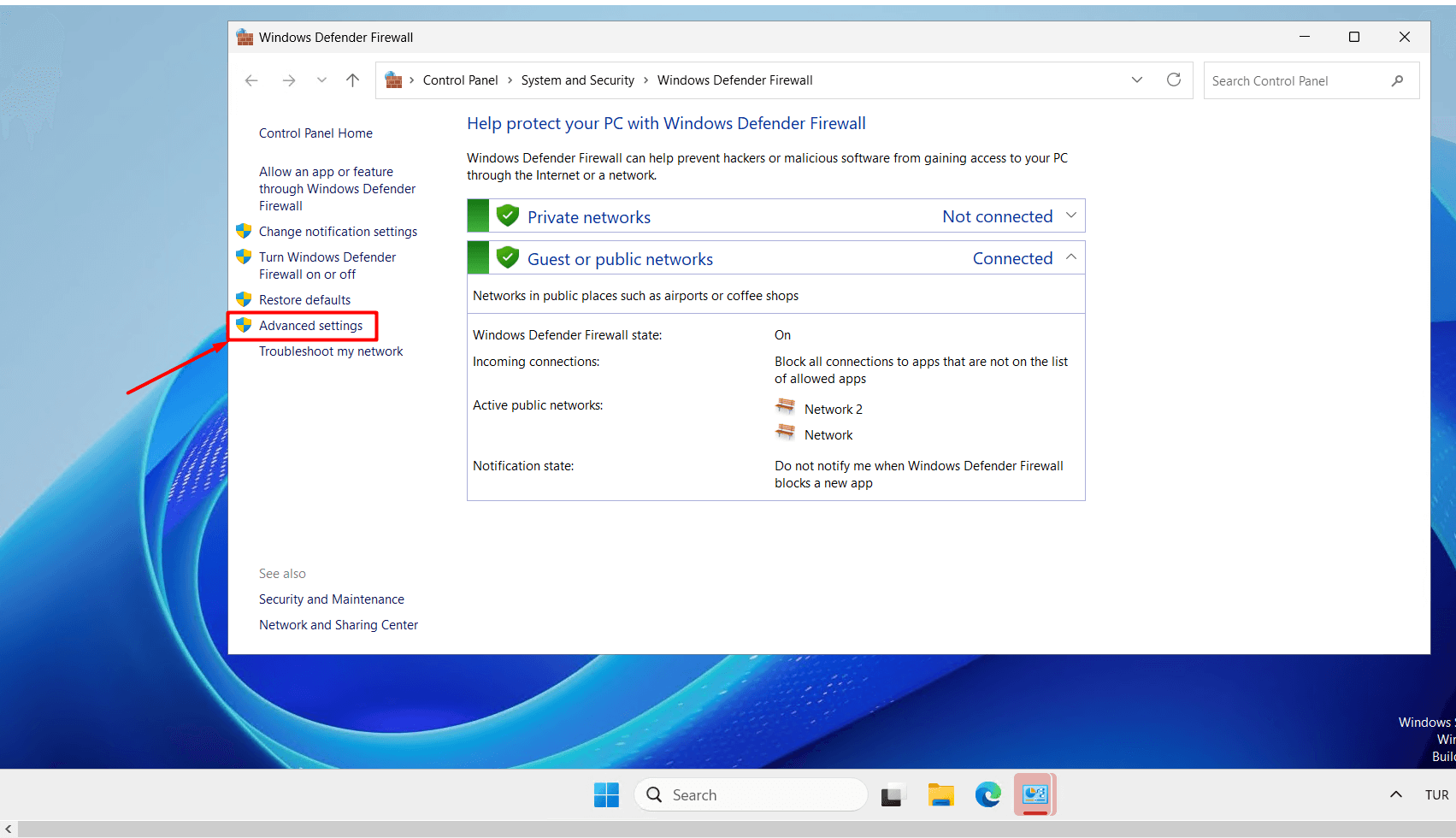
Task: Click the Back navigation arrow
Action: coord(251,80)
